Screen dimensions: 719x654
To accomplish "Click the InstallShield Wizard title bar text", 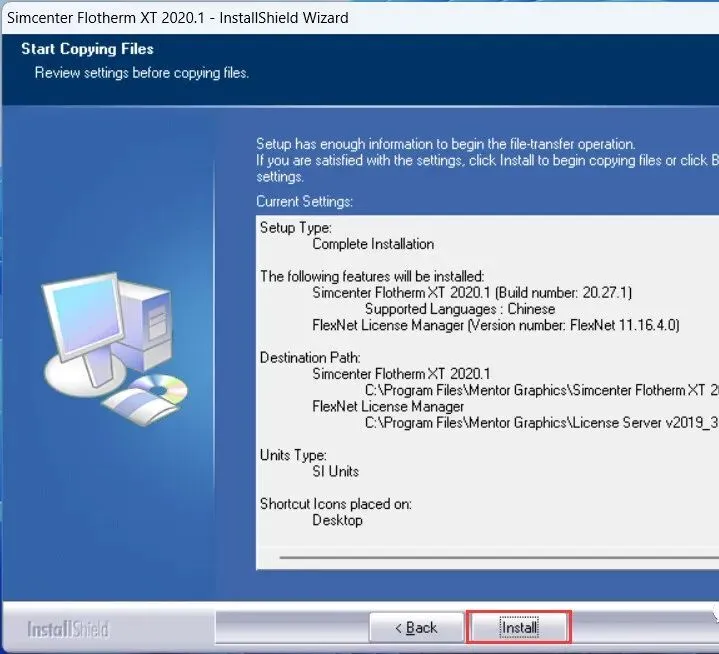I will pos(177,18).
